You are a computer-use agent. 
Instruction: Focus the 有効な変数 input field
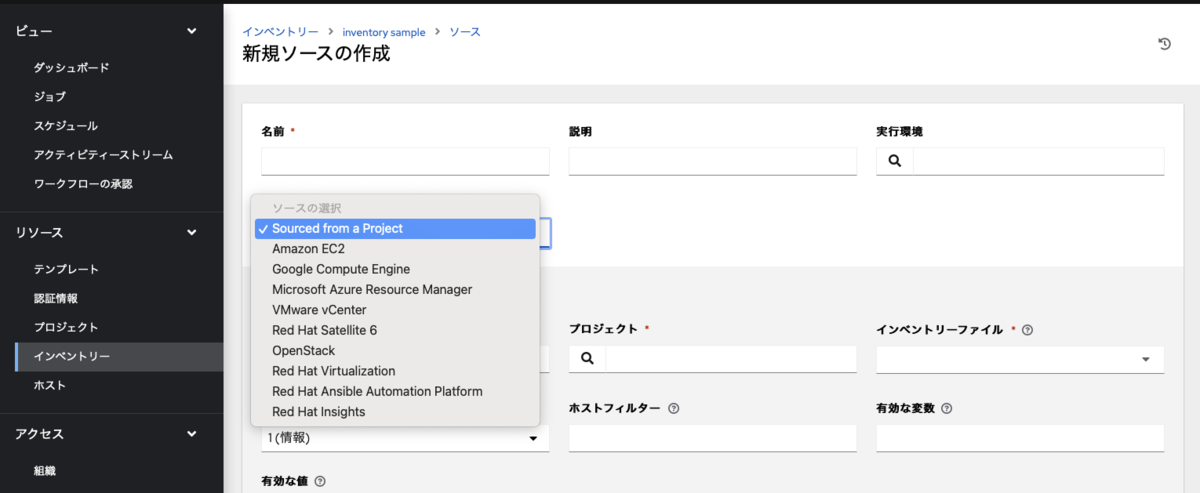(1020, 438)
